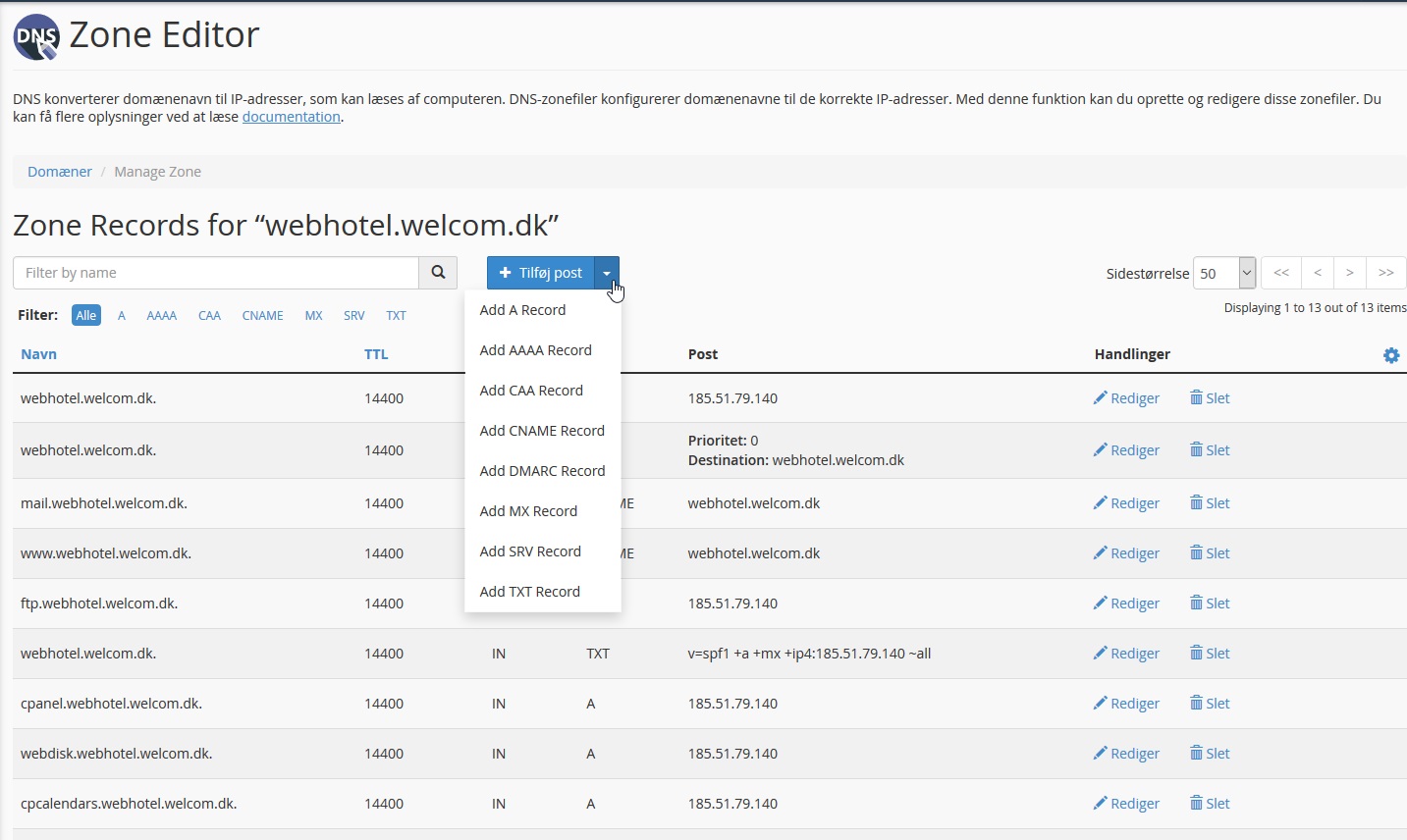Viewport: 1407px width, 840px height.
Task: Click pencil Rediger icon for mail.webhotel.welcom.dk
Action: pos(1101,503)
